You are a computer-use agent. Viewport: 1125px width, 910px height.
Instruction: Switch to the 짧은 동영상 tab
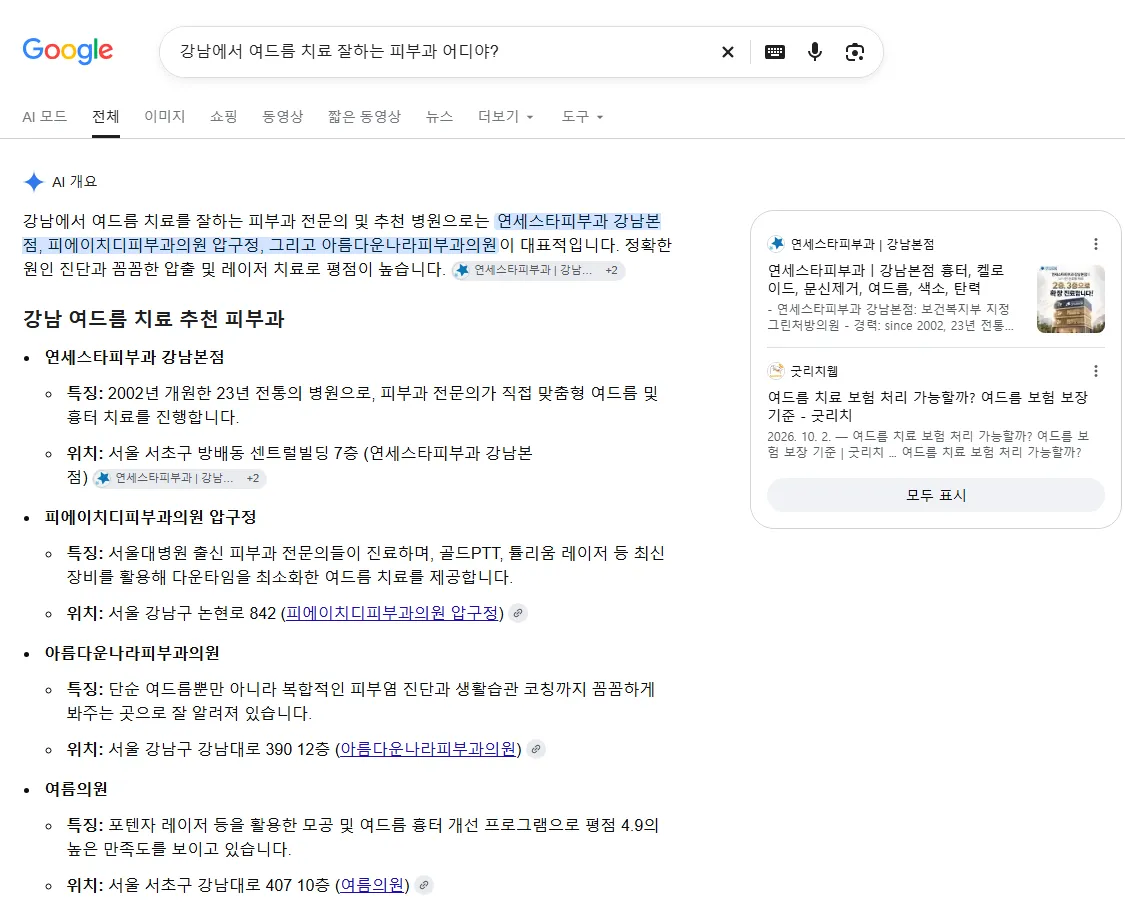pos(364,116)
